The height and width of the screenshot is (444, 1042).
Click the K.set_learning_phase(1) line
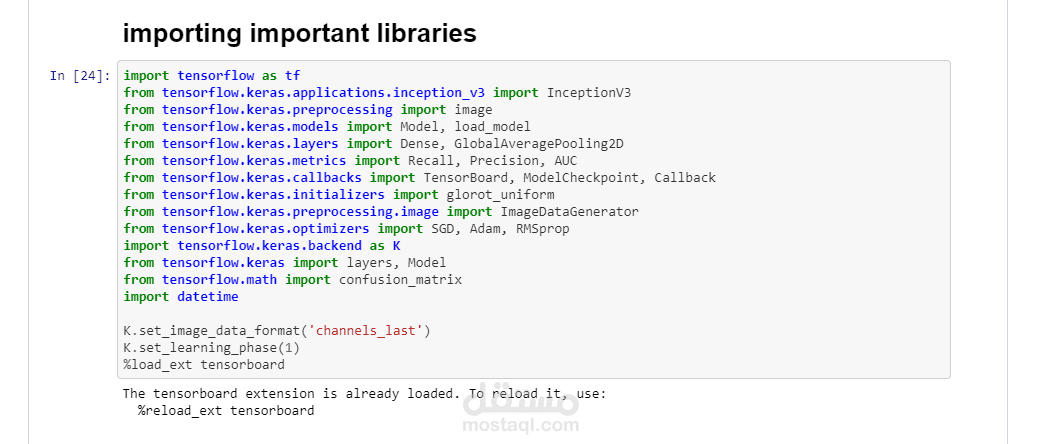tap(212, 347)
